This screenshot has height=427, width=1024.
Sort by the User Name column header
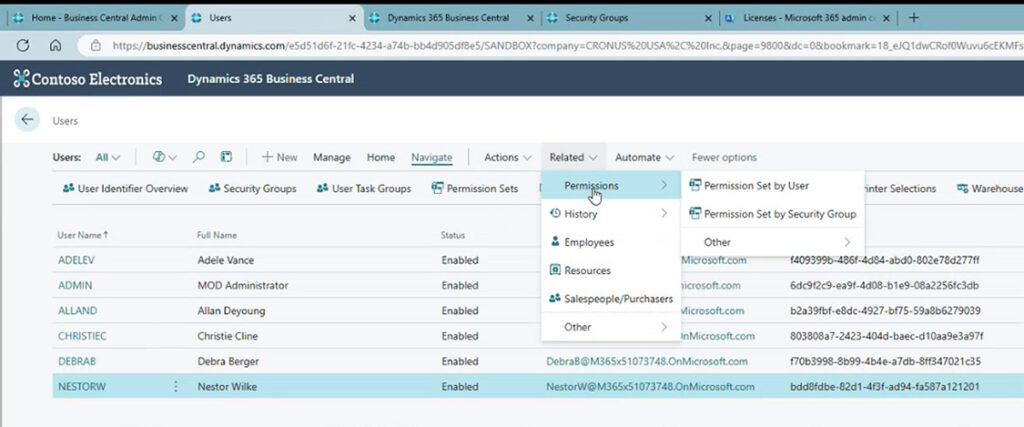click(x=83, y=235)
